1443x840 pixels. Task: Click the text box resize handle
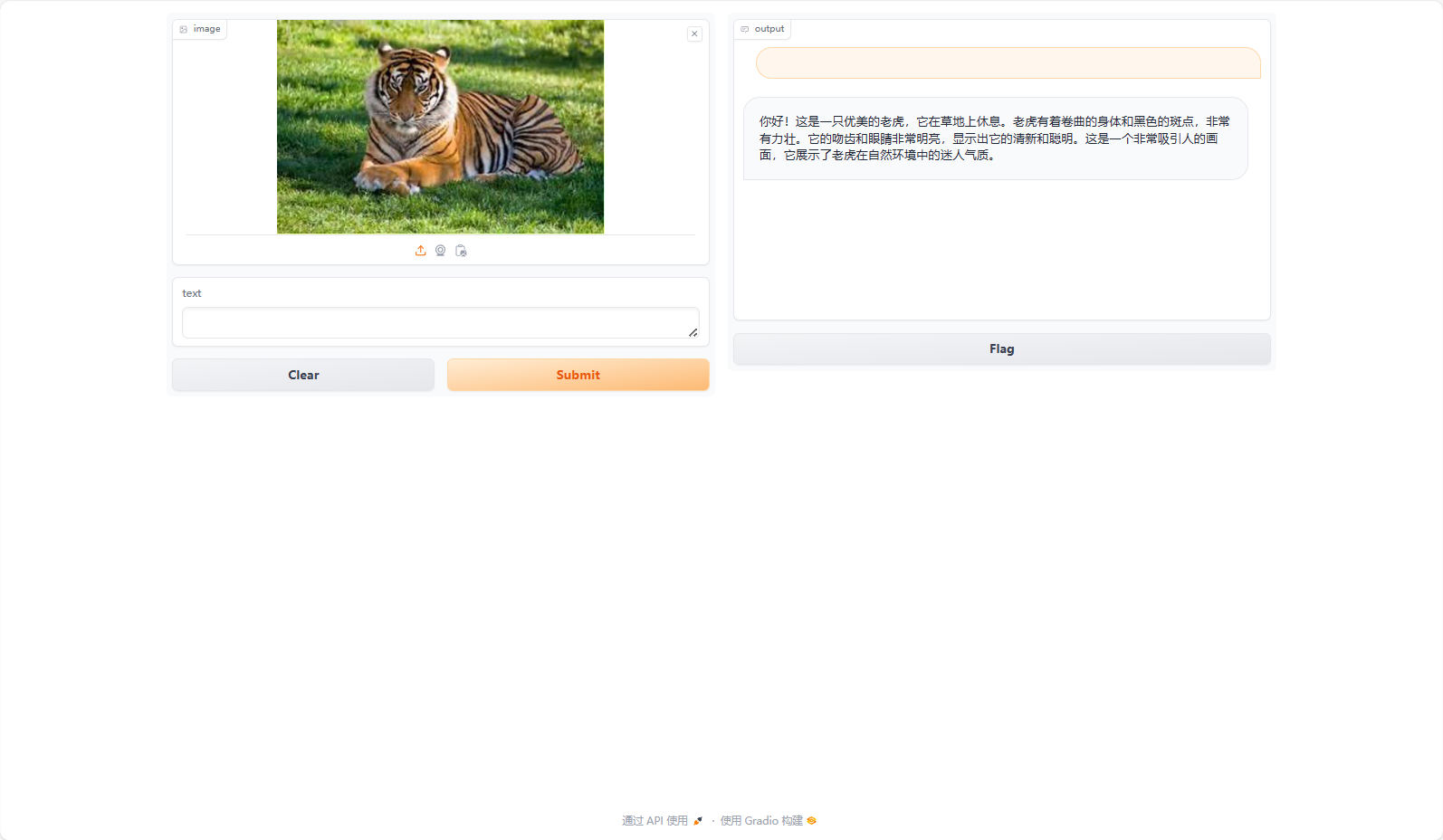click(693, 332)
